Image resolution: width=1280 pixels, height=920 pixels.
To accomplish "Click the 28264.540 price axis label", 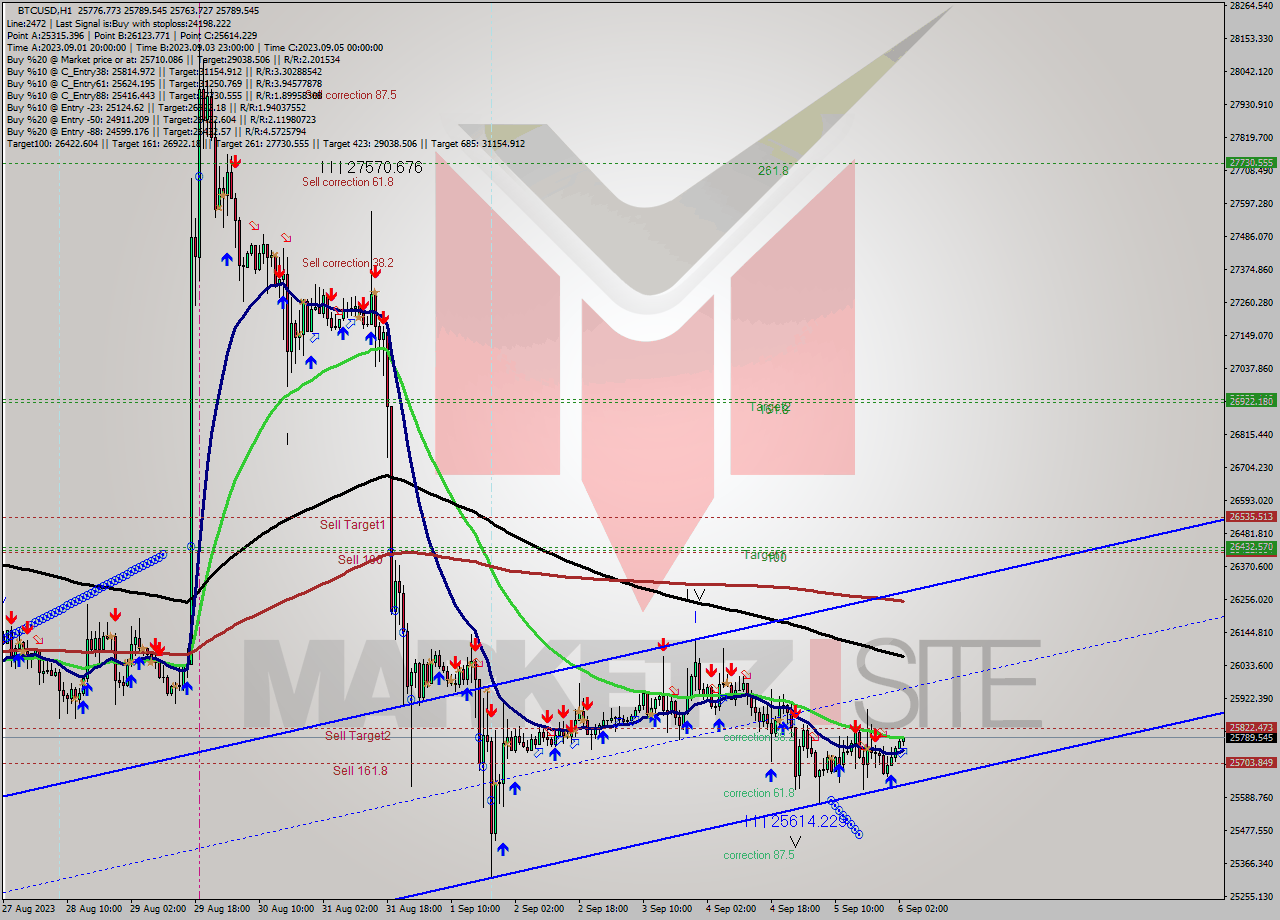I will click(1250, 5).
